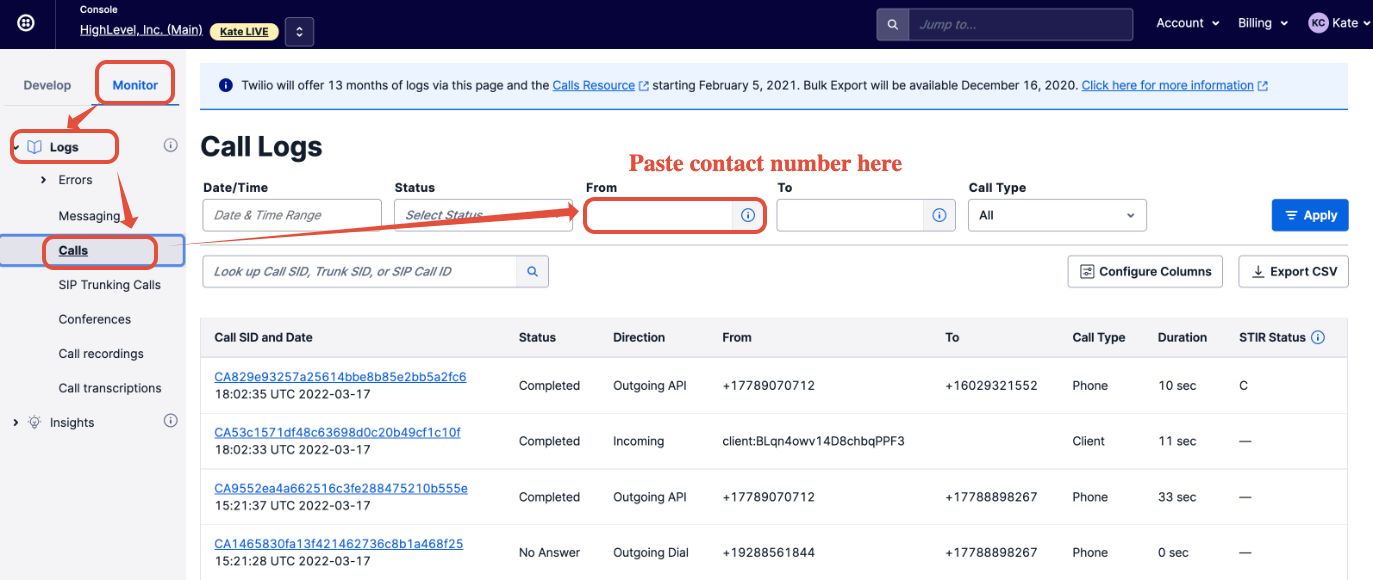Screen dimensions: 1373x580
Task: Open the Account menu
Action: pyautogui.click(x=1188, y=23)
